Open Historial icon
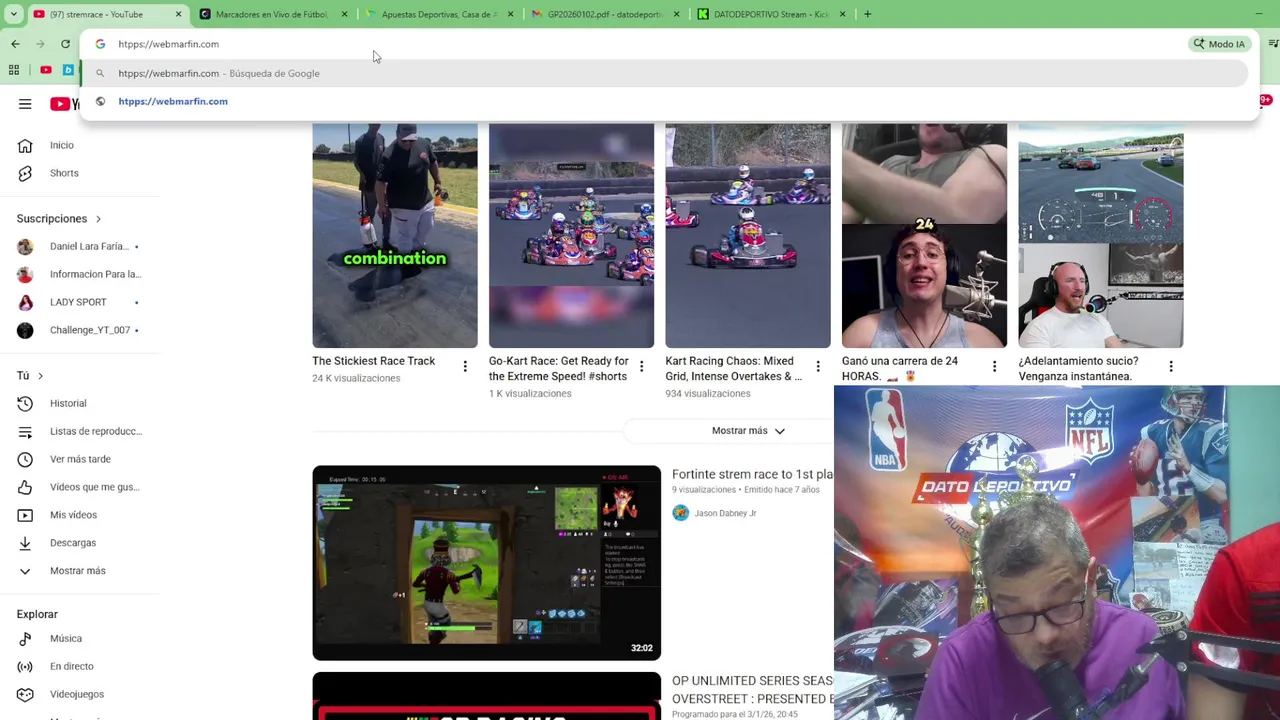The image size is (1280, 720). coord(25,403)
